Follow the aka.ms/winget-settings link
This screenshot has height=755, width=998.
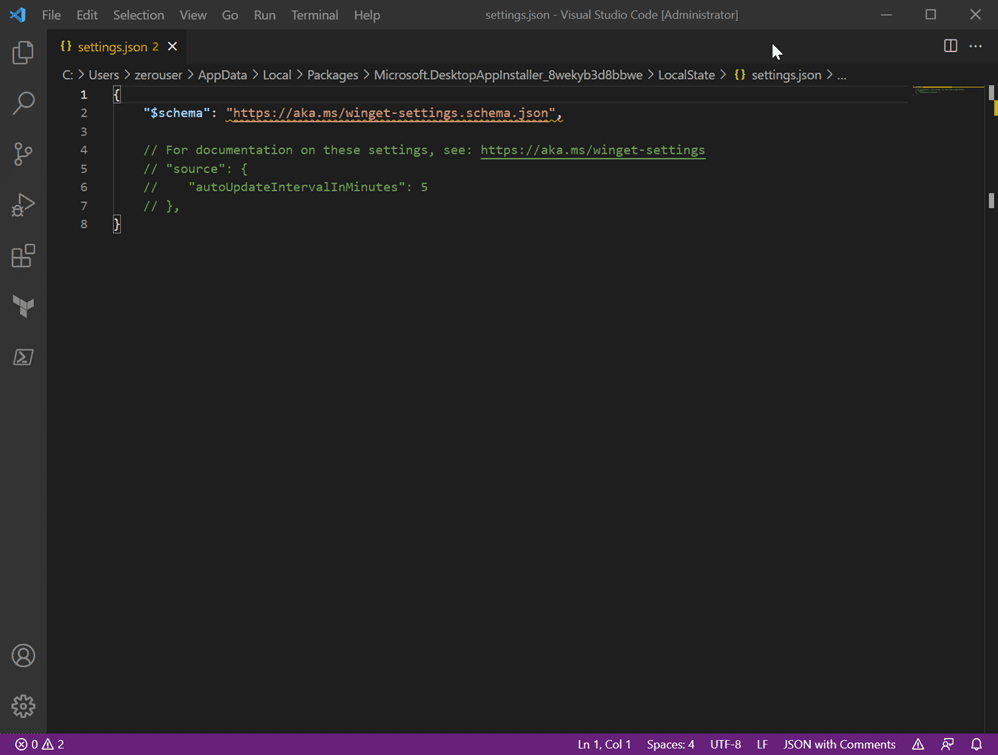click(x=592, y=150)
